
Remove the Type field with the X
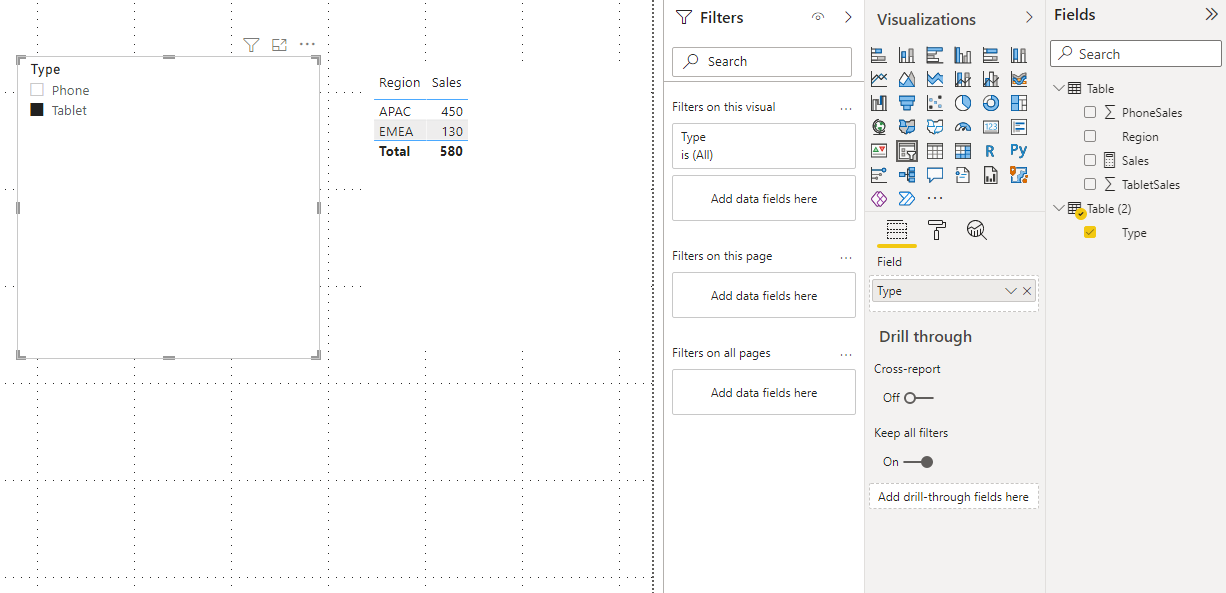(x=1027, y=291)
